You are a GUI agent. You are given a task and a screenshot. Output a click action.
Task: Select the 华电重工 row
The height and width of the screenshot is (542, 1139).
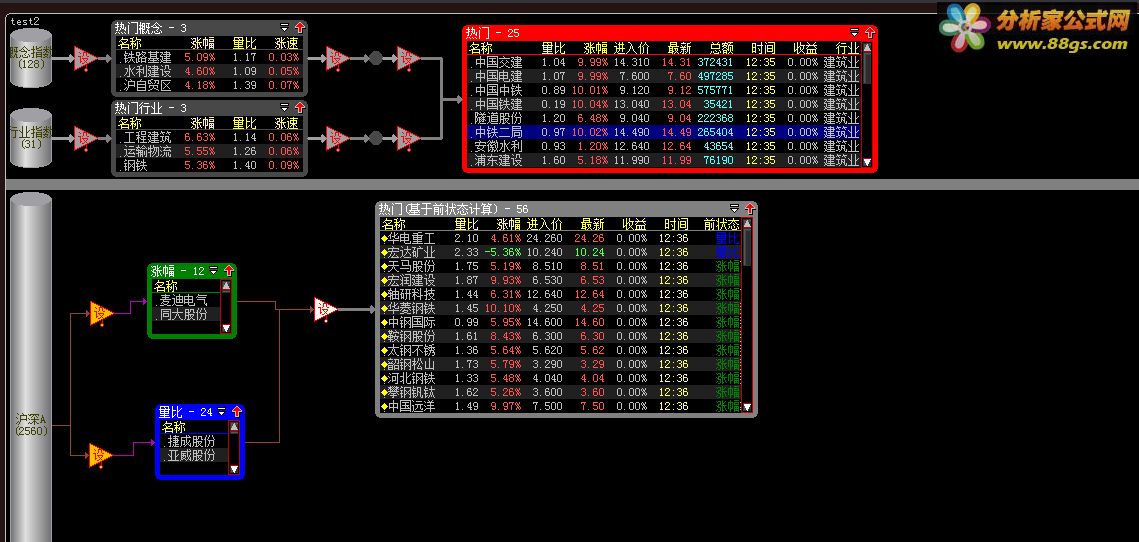pos(560,238)
